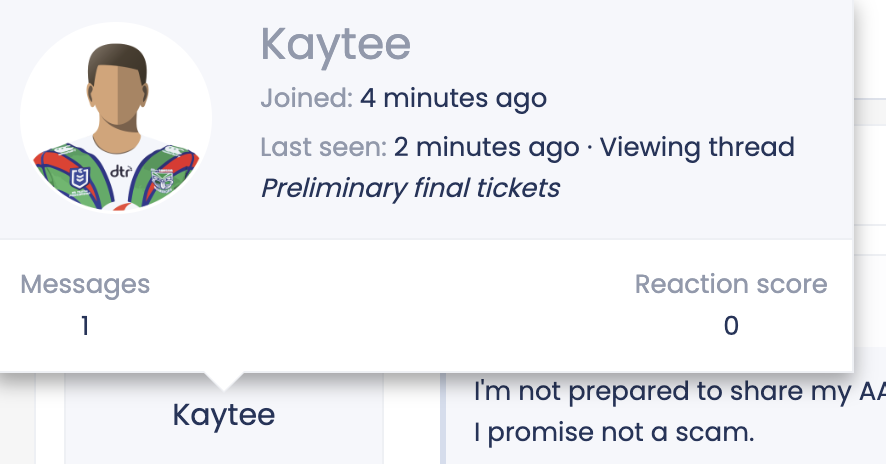
Task: Click the post text 'I promise not a scam.'
Action: pyautogui.click(x=614, y=433)
